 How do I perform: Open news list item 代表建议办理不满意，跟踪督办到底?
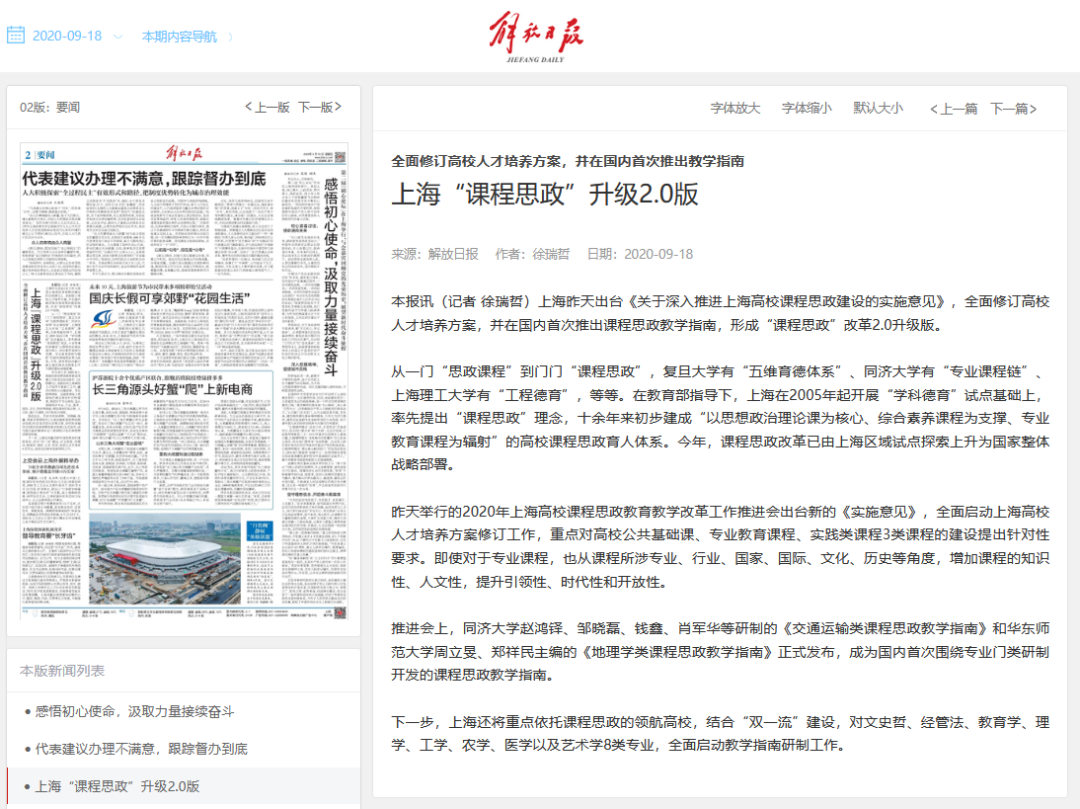tap(141, 748)
